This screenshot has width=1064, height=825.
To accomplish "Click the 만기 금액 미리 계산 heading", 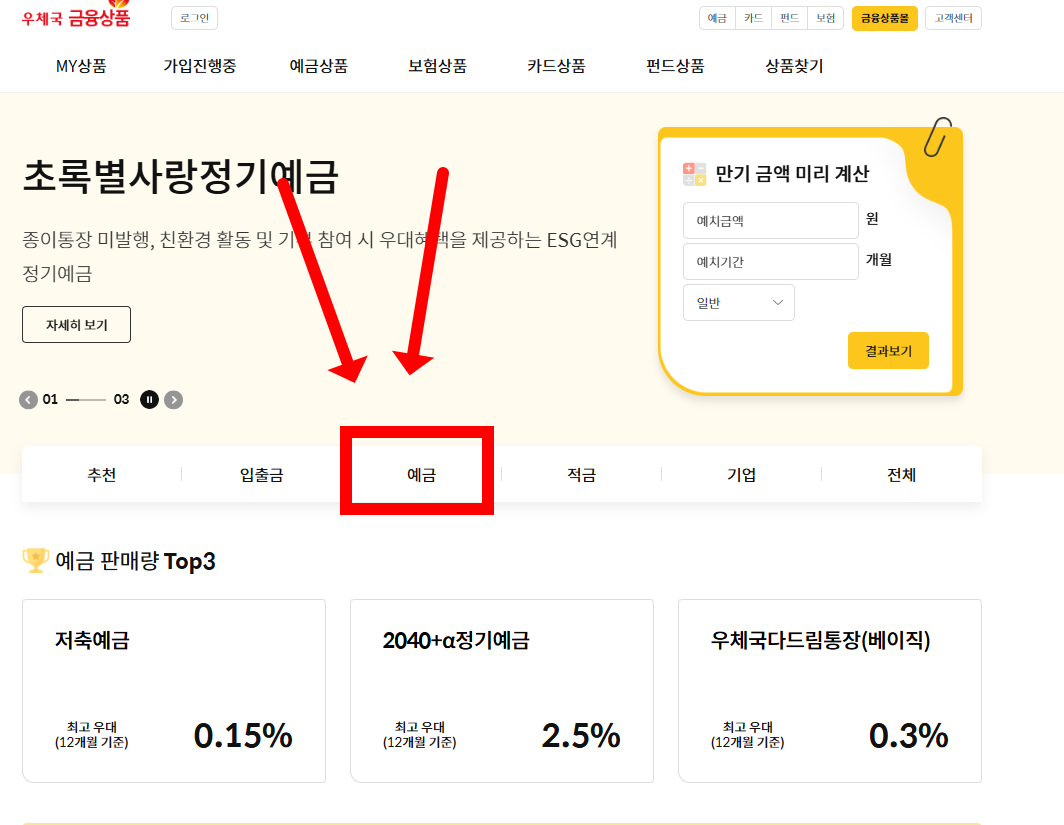I will click(x=792, y=174).
